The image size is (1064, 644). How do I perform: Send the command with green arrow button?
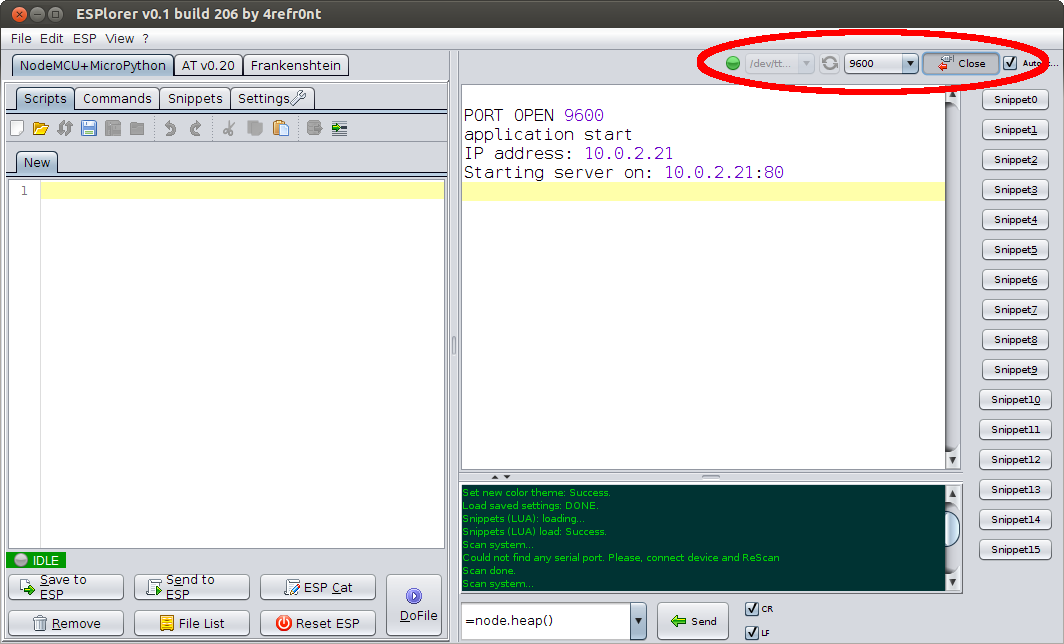pyautogui.click(x=693, y=621)
